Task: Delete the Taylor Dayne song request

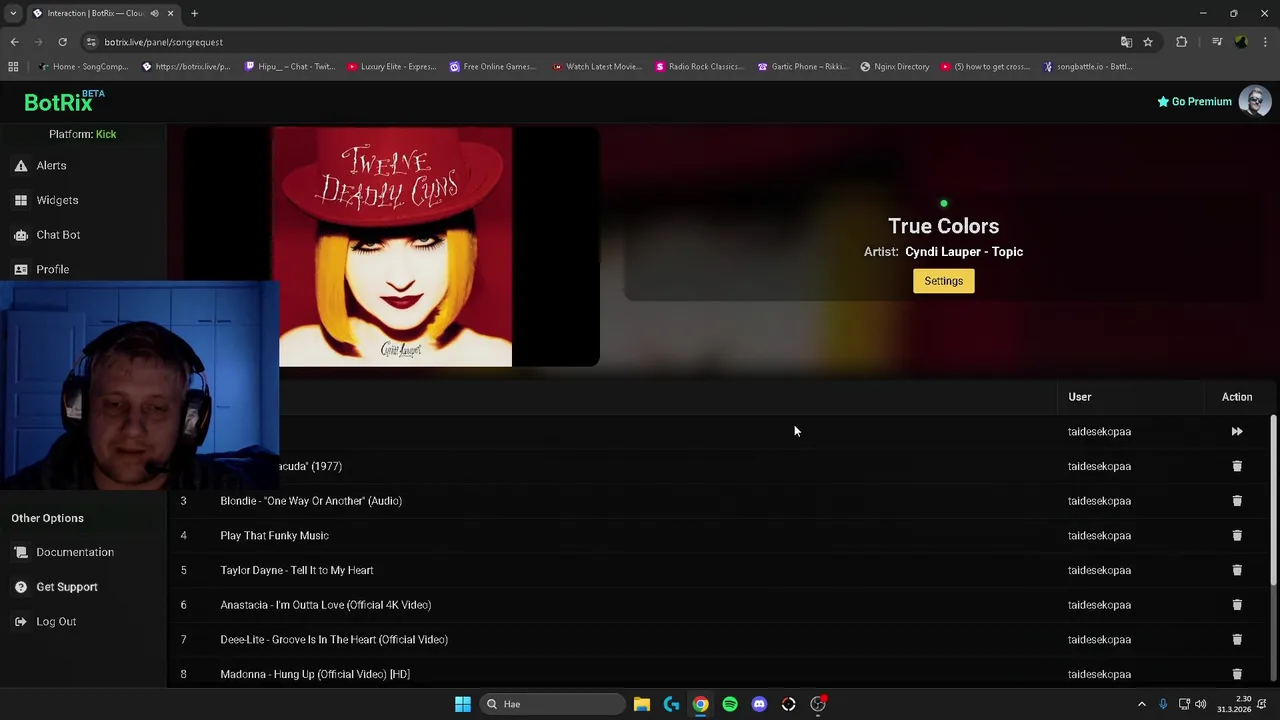Action: pos(1237,570)
